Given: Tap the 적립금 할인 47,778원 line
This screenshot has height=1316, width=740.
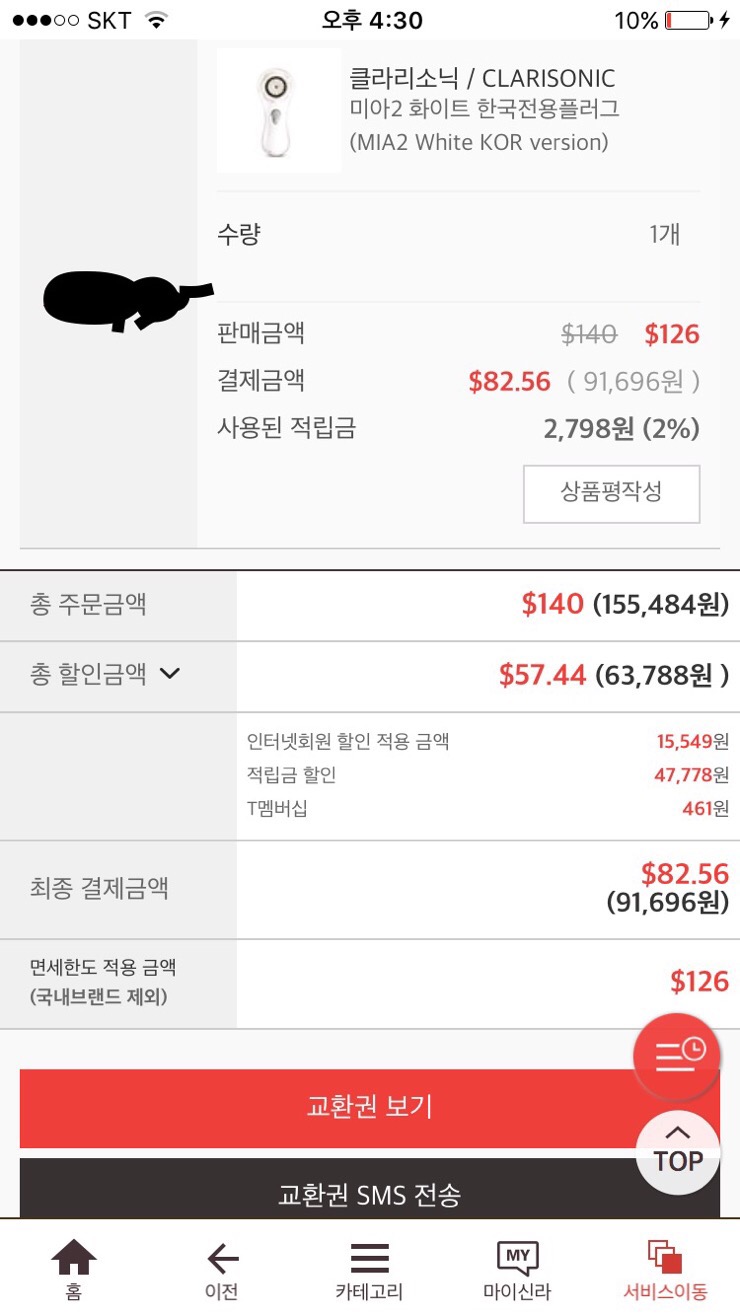Looking at the screenshot, I should (487, 775).
